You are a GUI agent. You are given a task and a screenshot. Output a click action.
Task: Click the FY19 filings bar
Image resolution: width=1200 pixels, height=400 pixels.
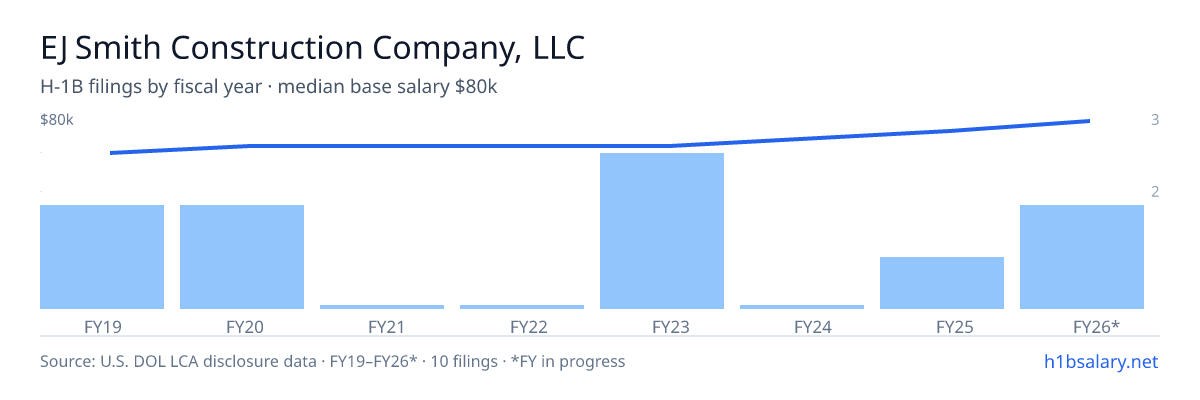(x=102, y=257)
